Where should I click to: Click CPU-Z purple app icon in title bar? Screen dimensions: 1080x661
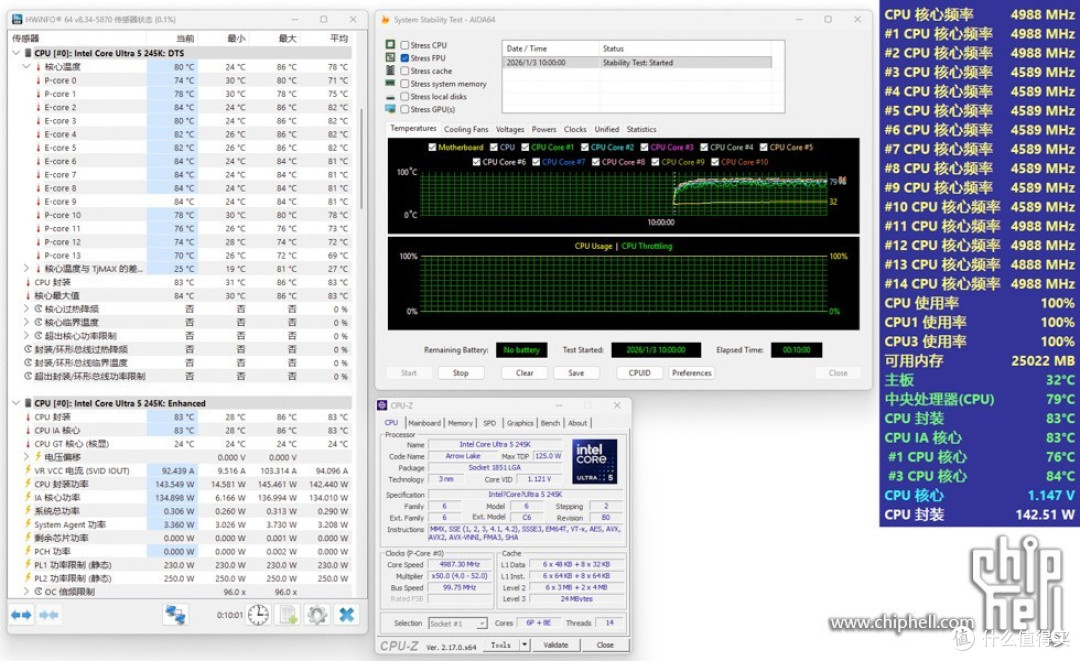tap(382, 406)
